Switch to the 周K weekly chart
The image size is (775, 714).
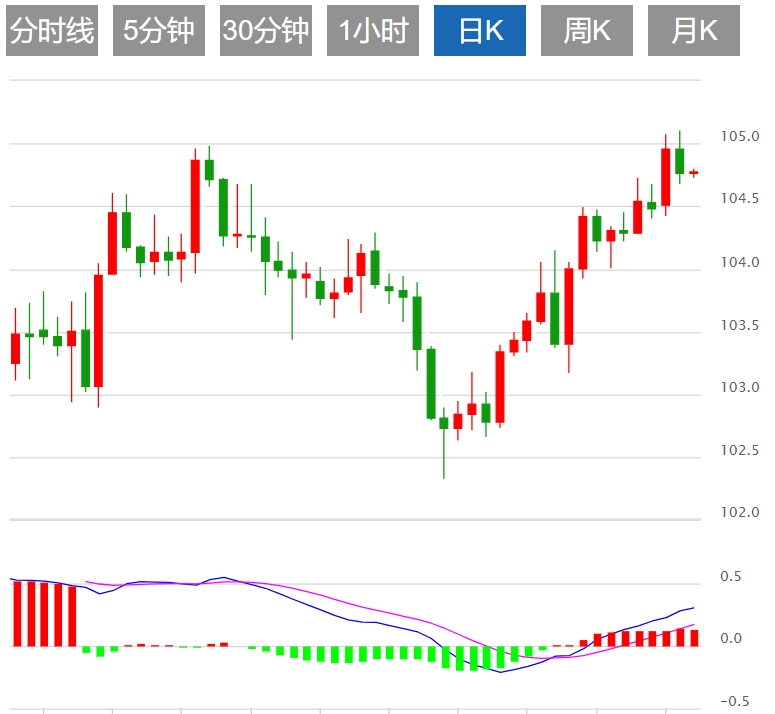click(x=587, y=32)
